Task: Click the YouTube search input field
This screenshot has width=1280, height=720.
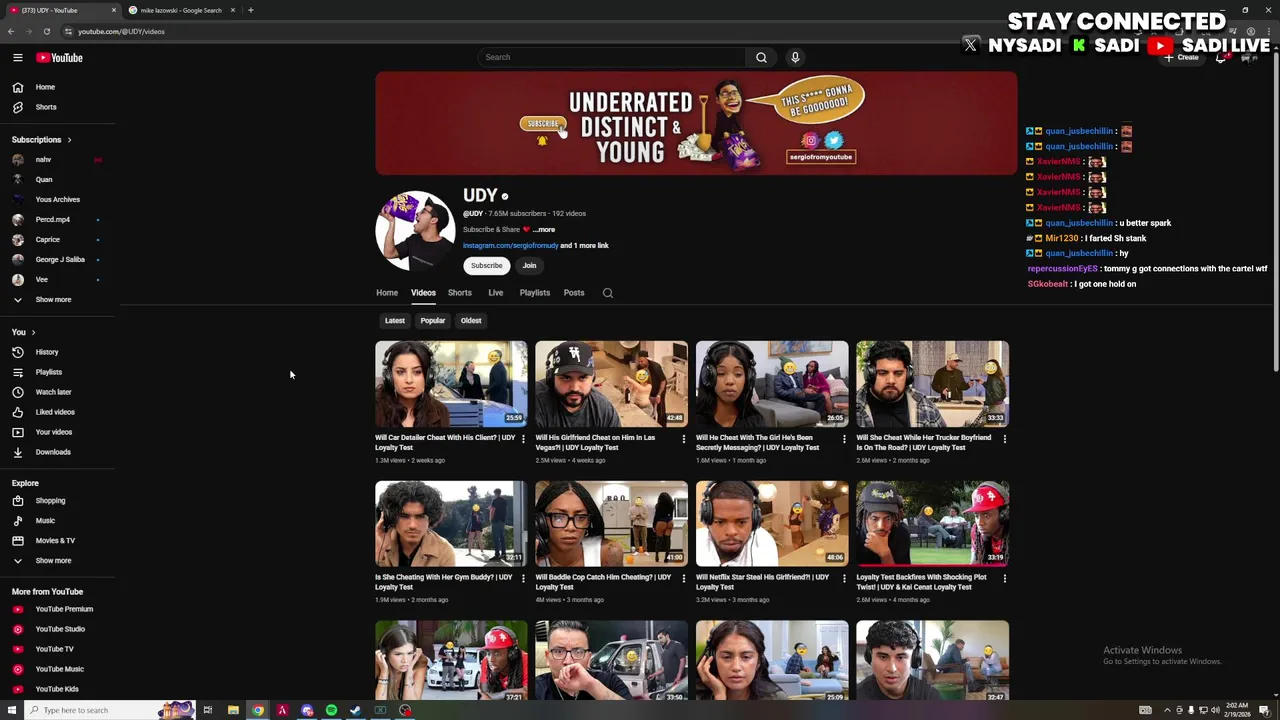Action: 612,57
